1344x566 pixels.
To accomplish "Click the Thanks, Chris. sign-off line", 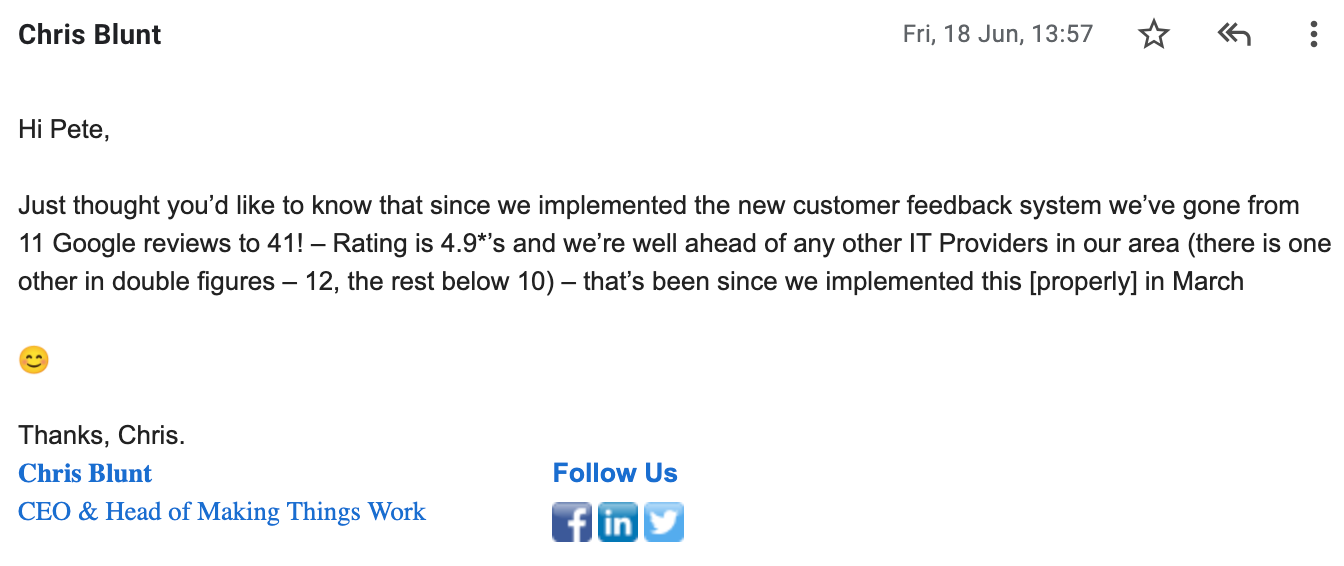I will pyautogui.click(x=102, y=436).
